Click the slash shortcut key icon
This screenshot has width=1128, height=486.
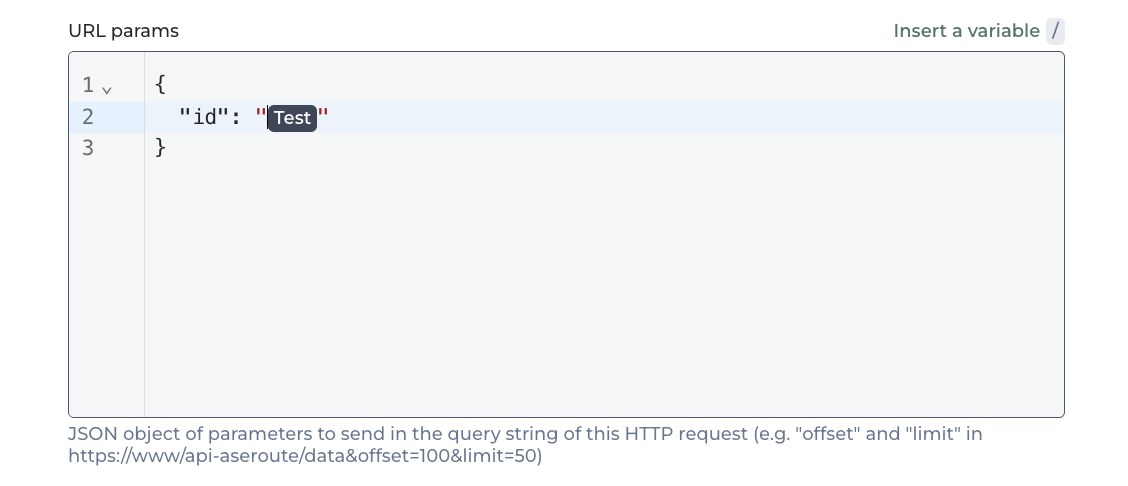1055,31
